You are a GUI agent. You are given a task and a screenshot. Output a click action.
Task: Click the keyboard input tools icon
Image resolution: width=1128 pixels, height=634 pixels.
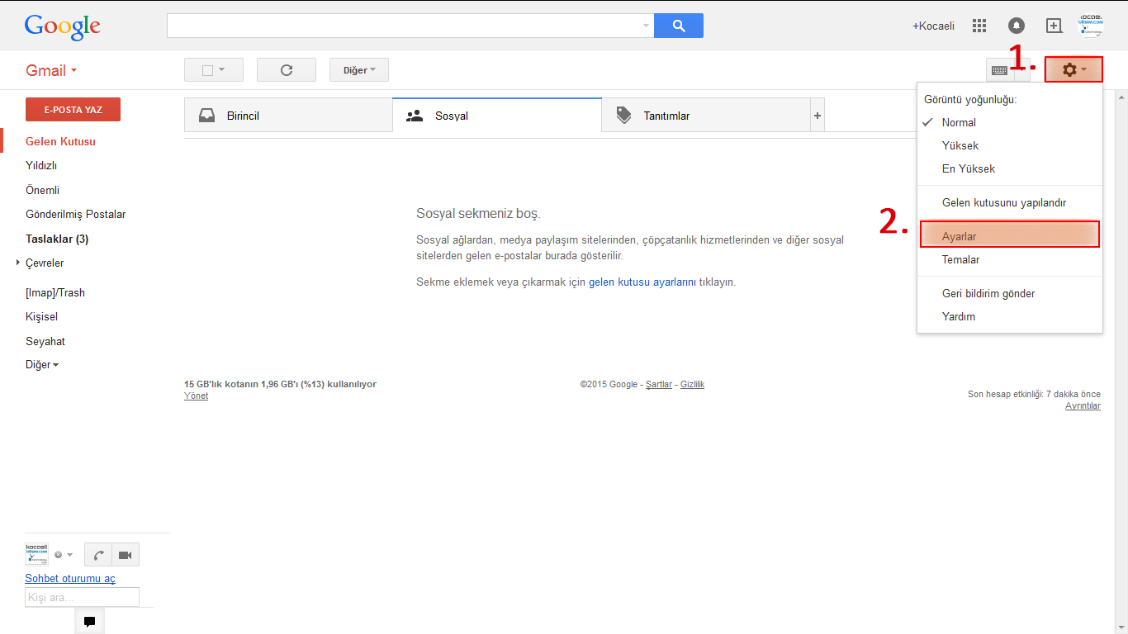(999, 70)
